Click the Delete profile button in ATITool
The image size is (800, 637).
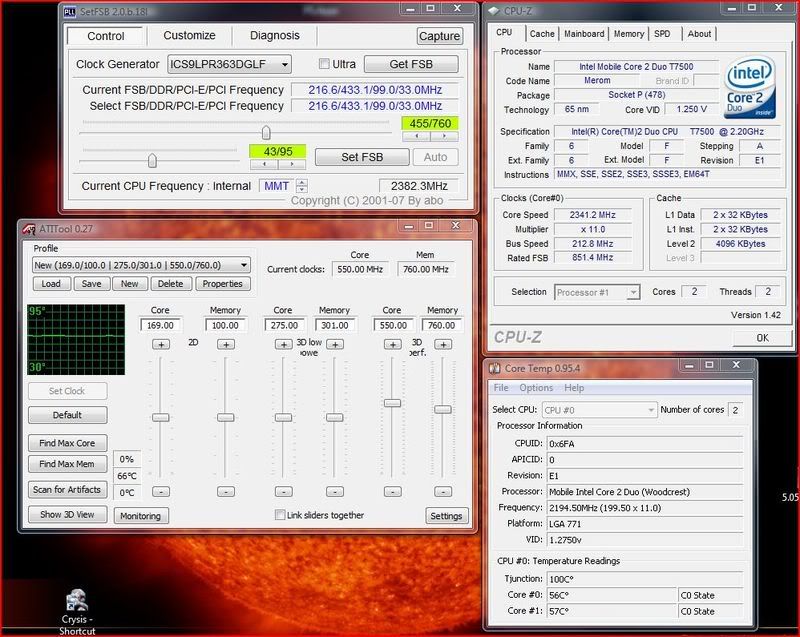[x=170, y=284]
